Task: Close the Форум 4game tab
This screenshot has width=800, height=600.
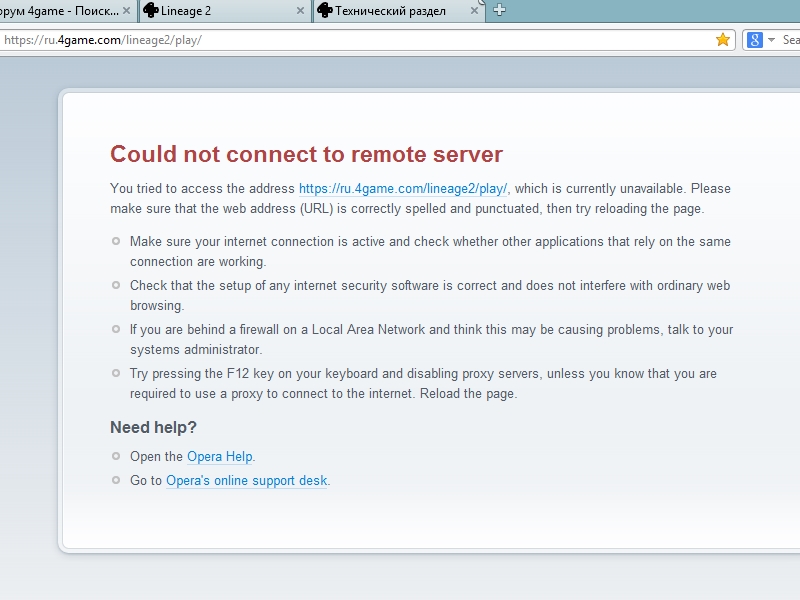Action: pos(127,11)
